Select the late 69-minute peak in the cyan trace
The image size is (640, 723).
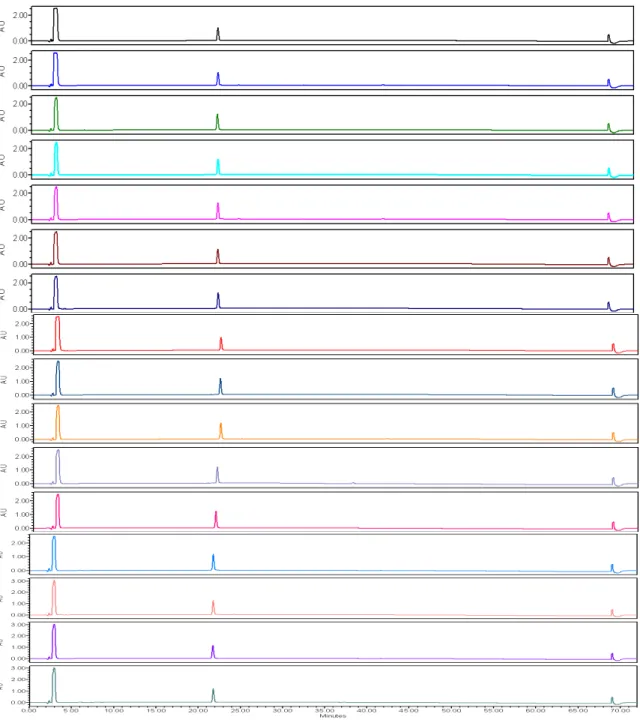609,172
